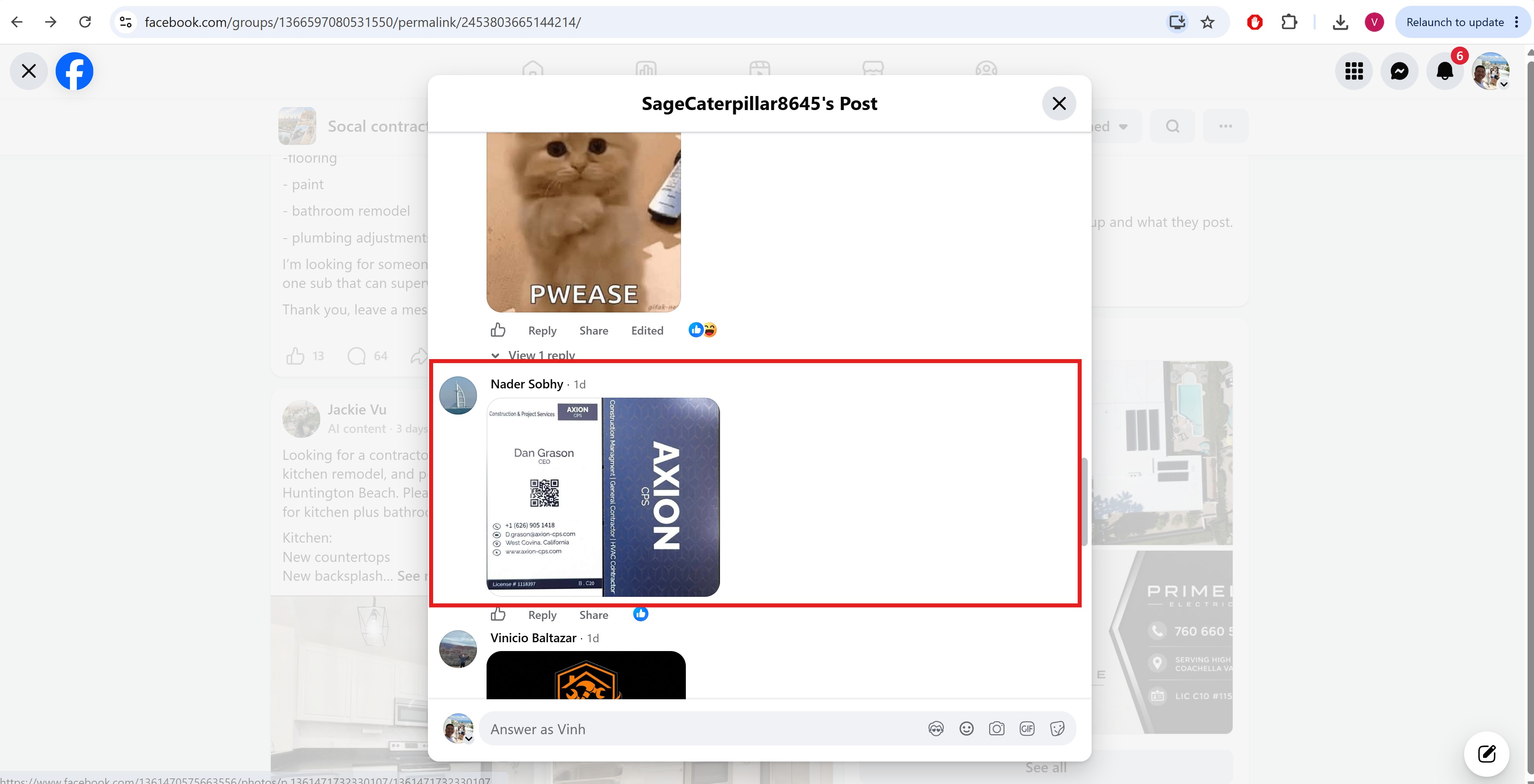Open the browser extensions puzzle menu
Image resolution: width=1534 pixels, height=784 pixels.
1289,22
